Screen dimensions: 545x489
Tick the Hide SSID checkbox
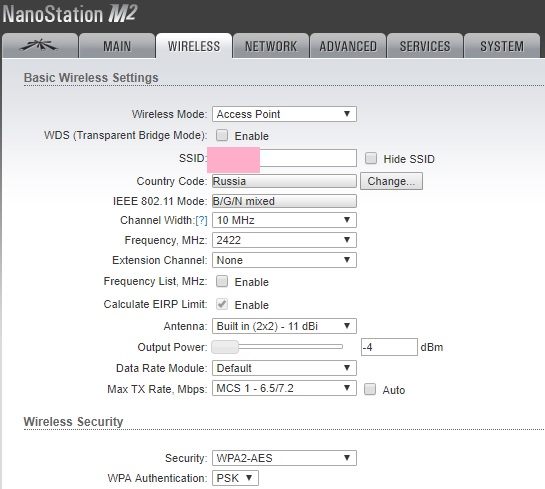pyautogui.click(x=371, y=158)
